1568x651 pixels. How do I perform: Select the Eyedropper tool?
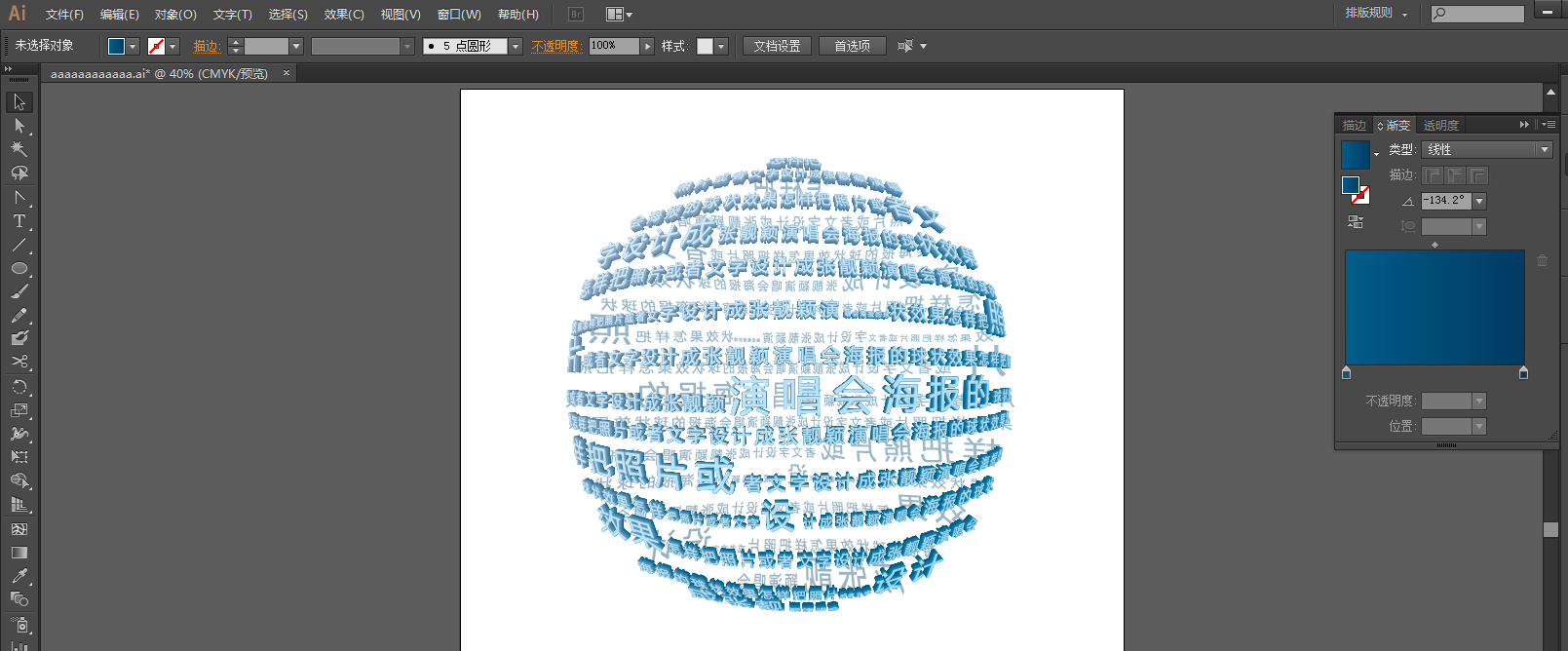click(x=19, y=576)
